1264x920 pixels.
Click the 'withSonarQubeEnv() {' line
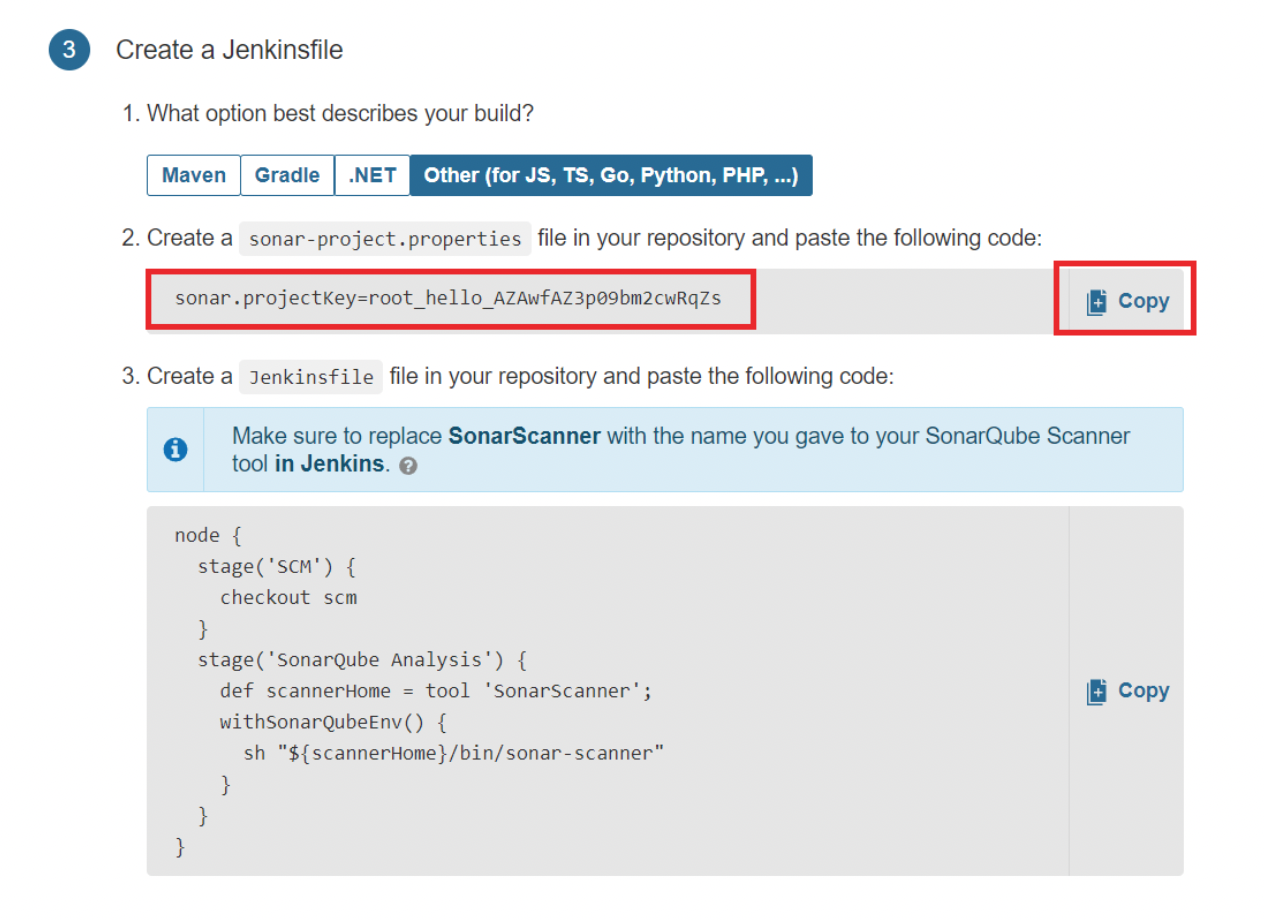click(x=333, y=722)
